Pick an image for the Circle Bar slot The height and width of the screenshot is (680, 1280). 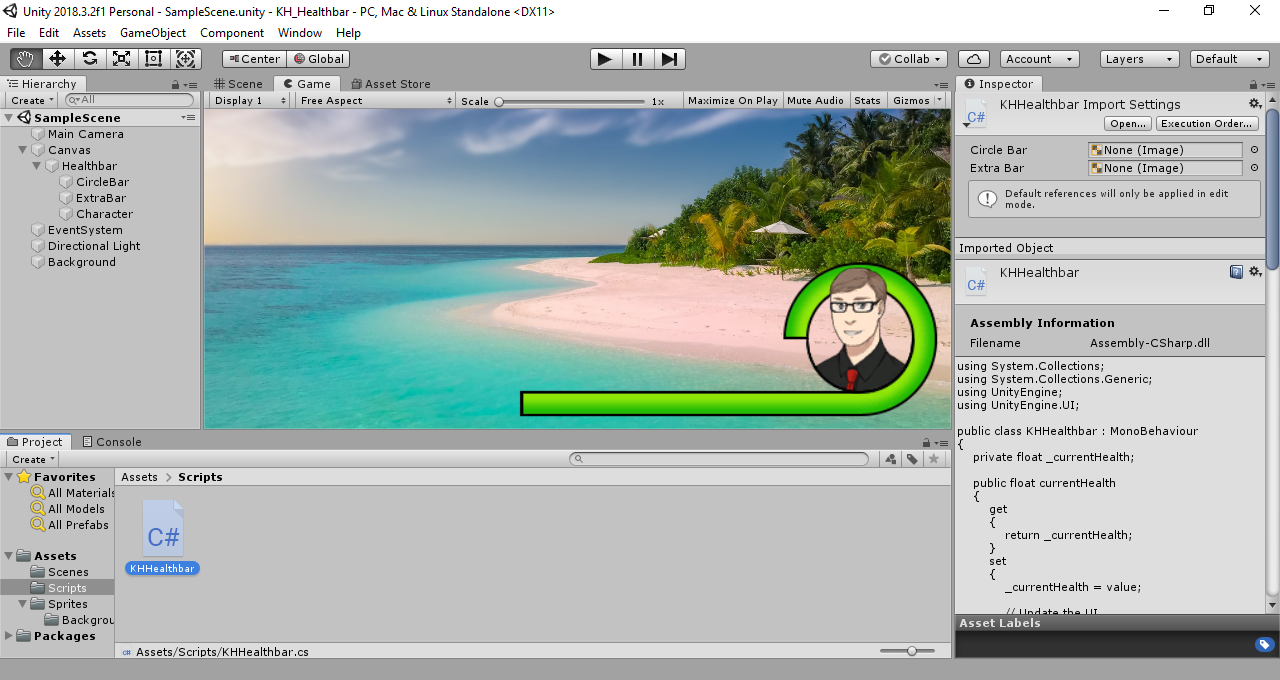pyautogui.click(x=1254, y=149)
